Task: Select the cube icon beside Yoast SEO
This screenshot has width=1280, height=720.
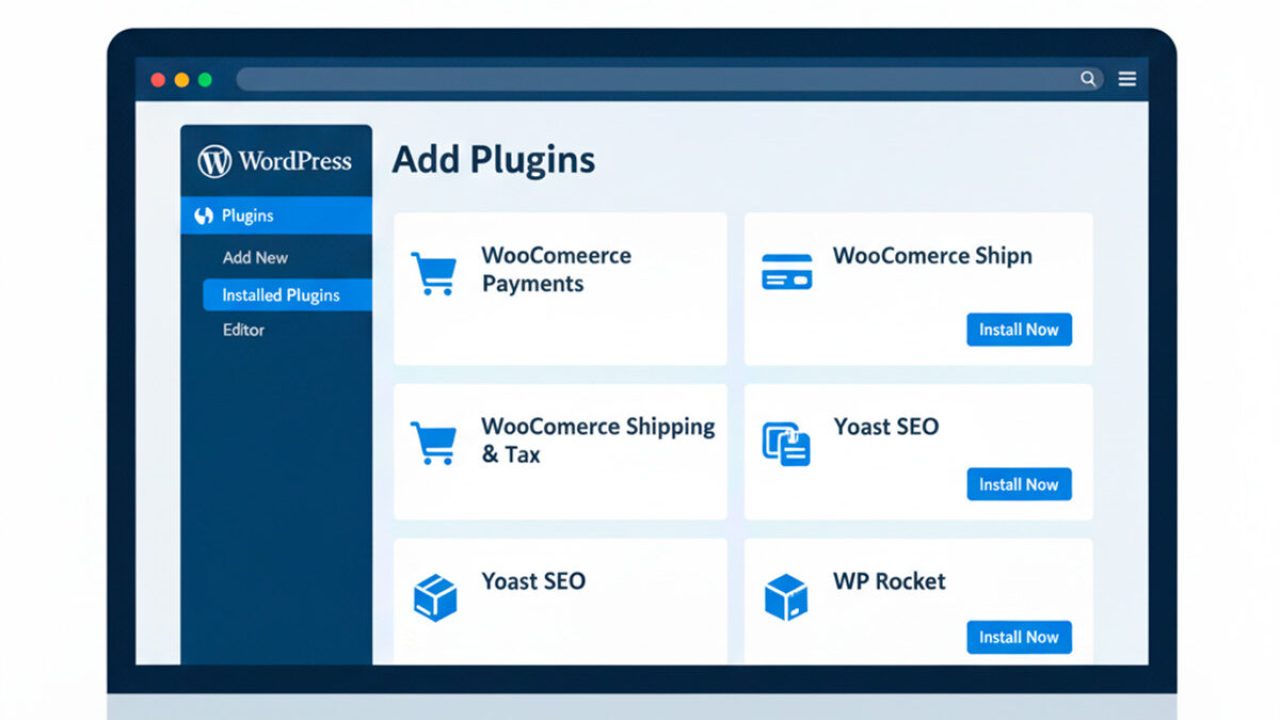Action: (x=434, y=595)
